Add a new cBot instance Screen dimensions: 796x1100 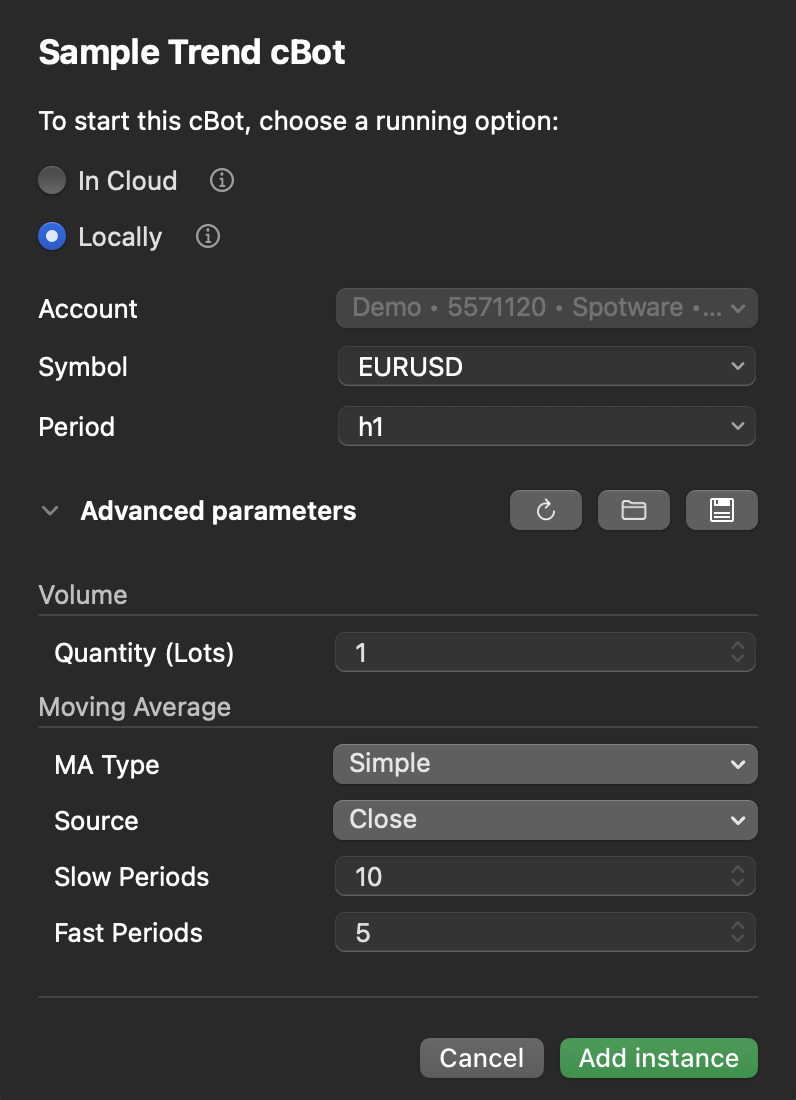[658, 1057]
